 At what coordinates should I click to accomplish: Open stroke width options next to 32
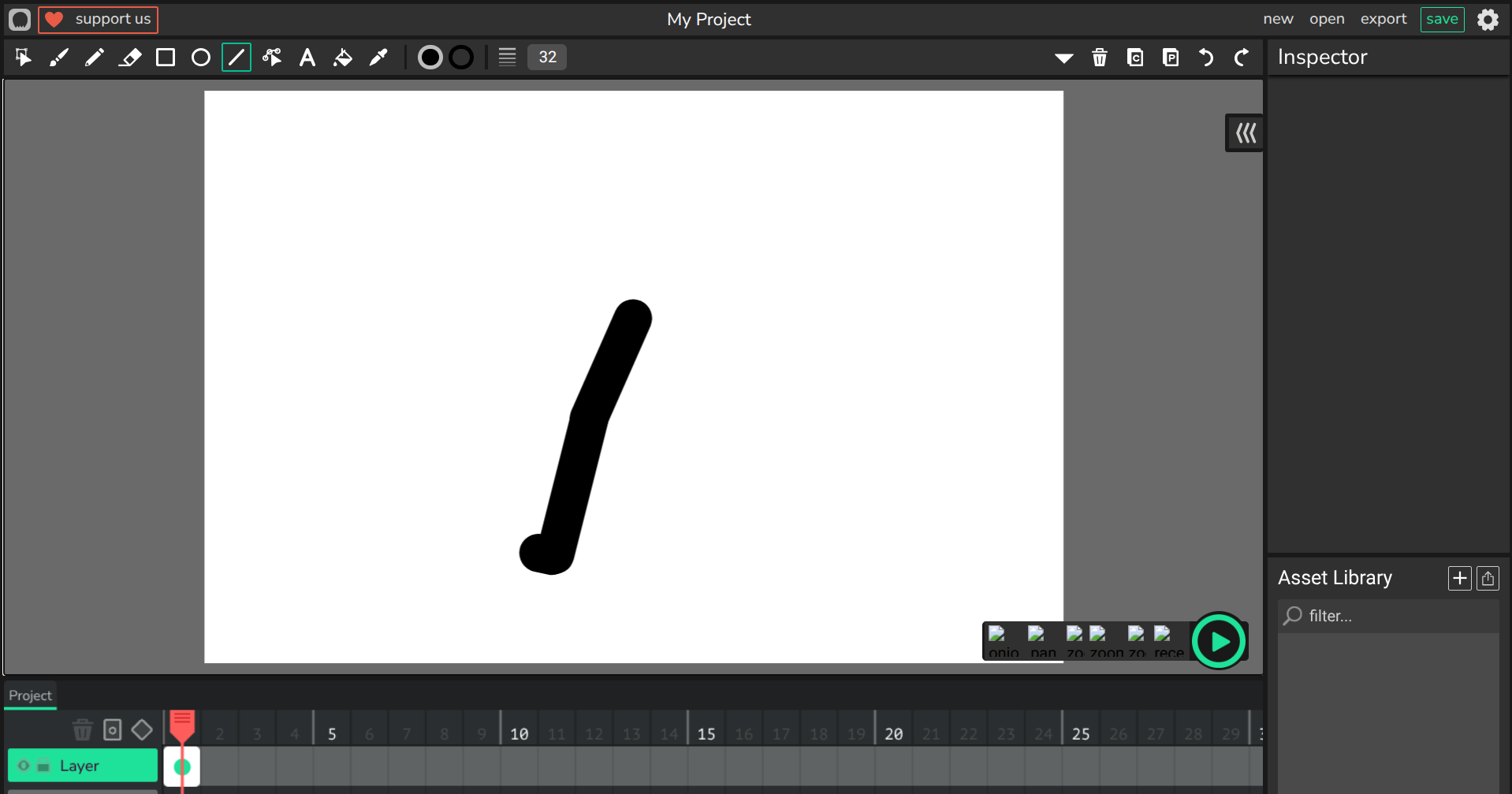pos(507,58)
